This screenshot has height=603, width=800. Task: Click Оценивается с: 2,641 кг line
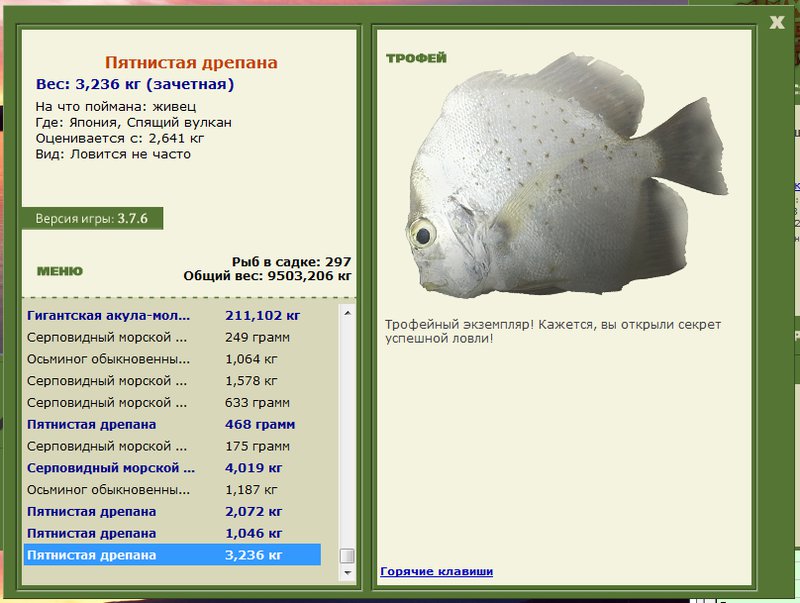(120, 139)
